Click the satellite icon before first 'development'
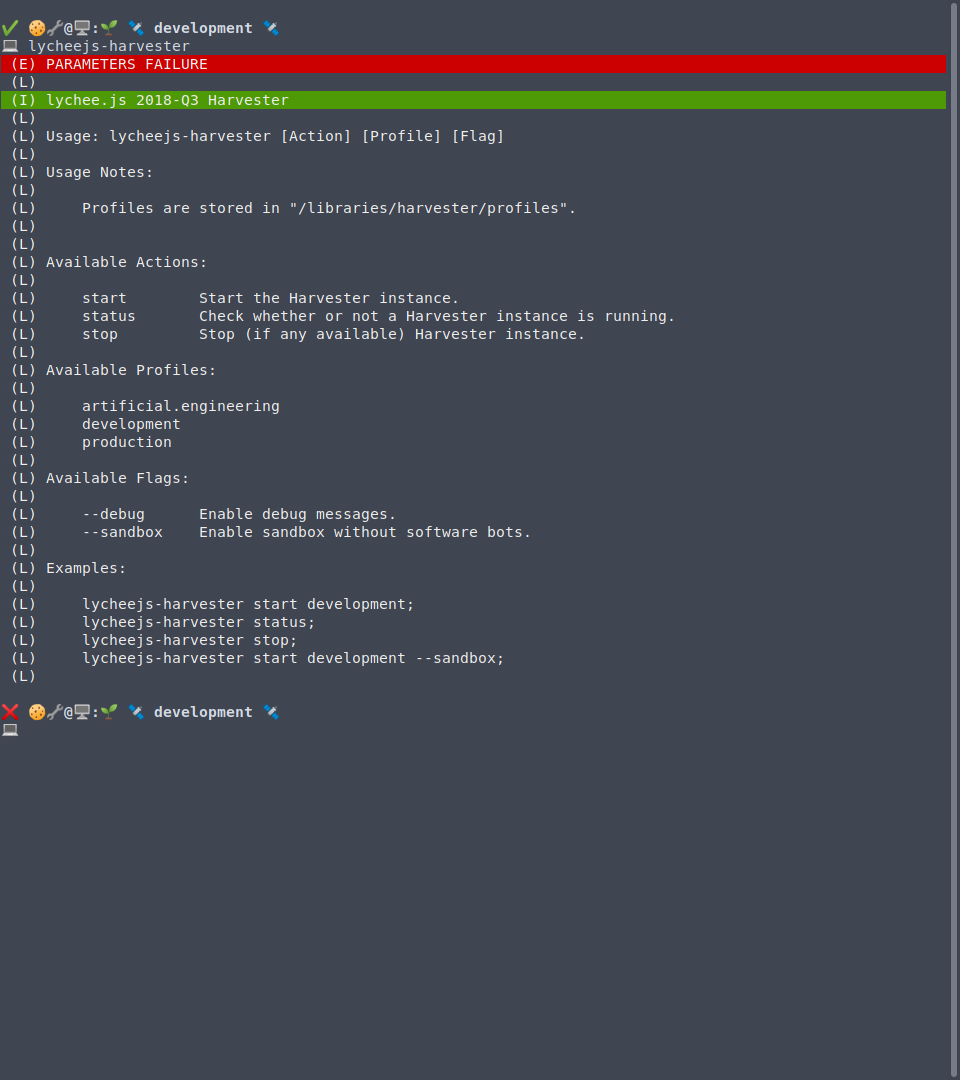The width and height of the screenshot is (960, 1080). coord(136,28)
